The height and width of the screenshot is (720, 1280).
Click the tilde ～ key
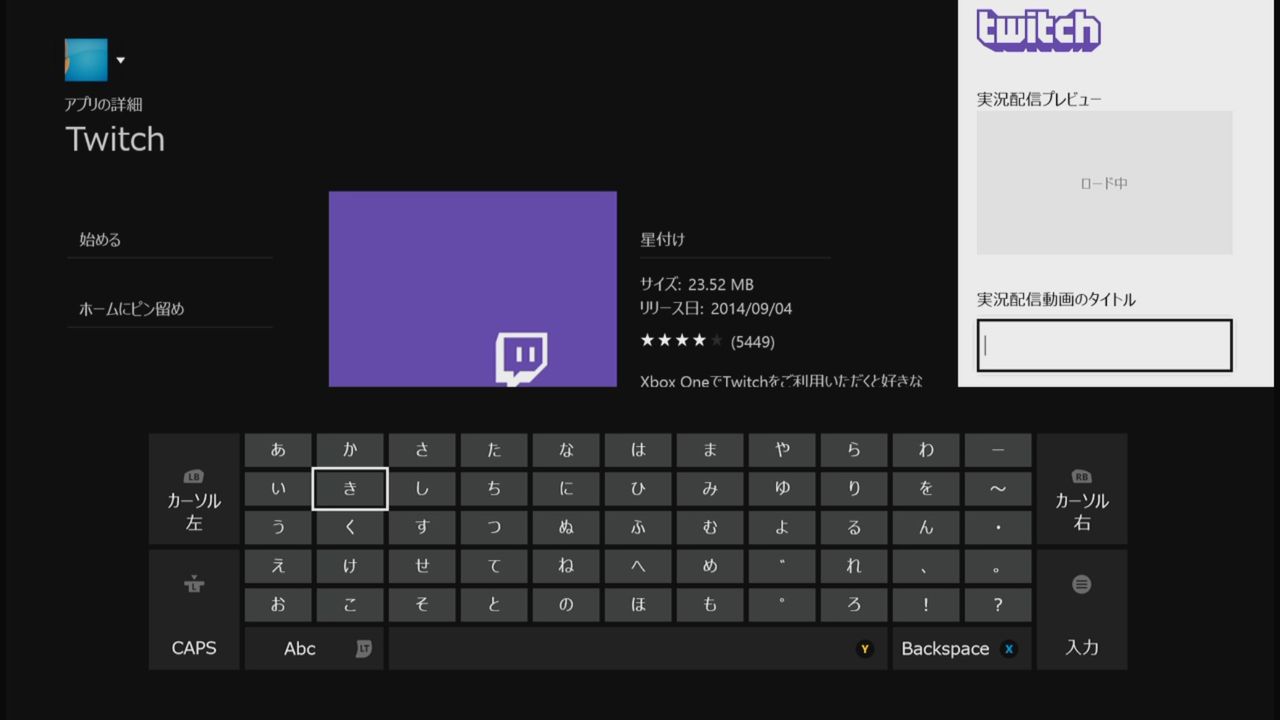[x=998, y=489]
